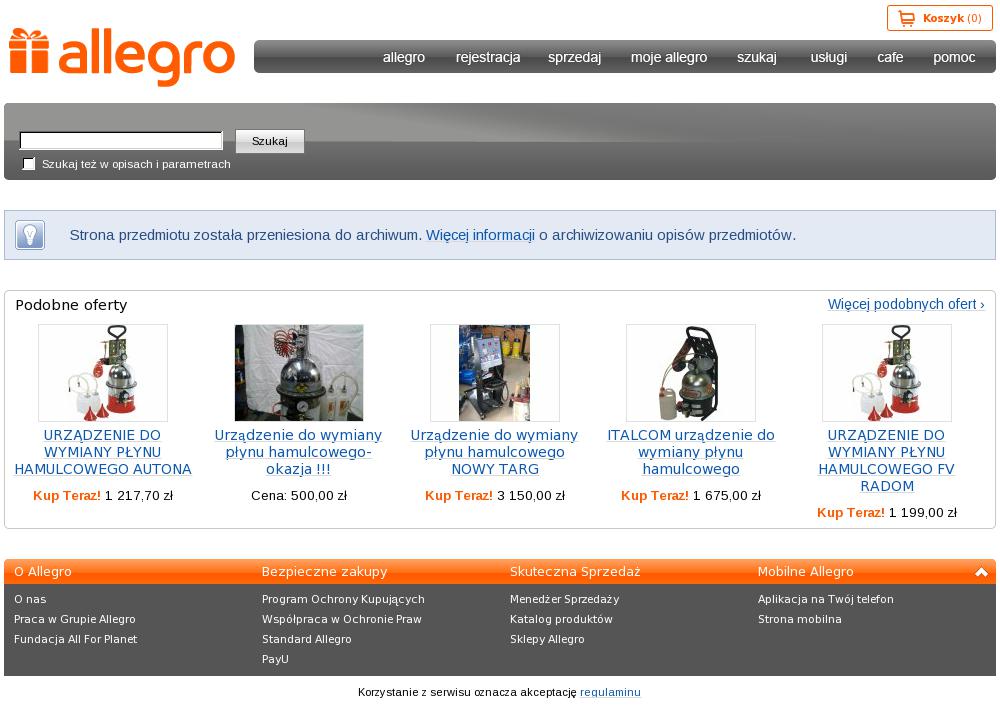Click the price 1 199,00 zł
The height and width of the screenshot is (712, 1000).
923,513
